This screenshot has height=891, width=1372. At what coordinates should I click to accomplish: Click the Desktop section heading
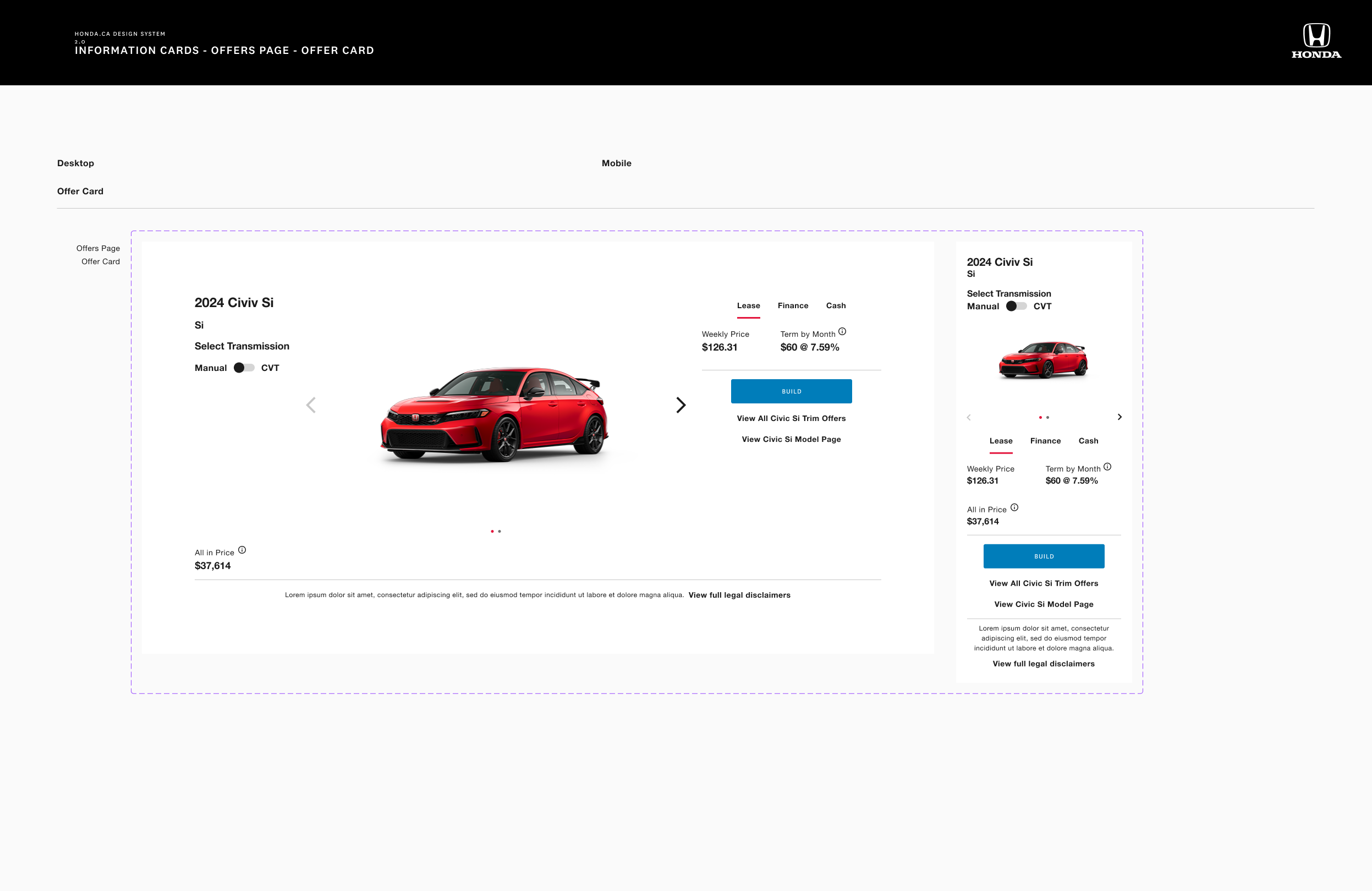[x=75, y=163]
